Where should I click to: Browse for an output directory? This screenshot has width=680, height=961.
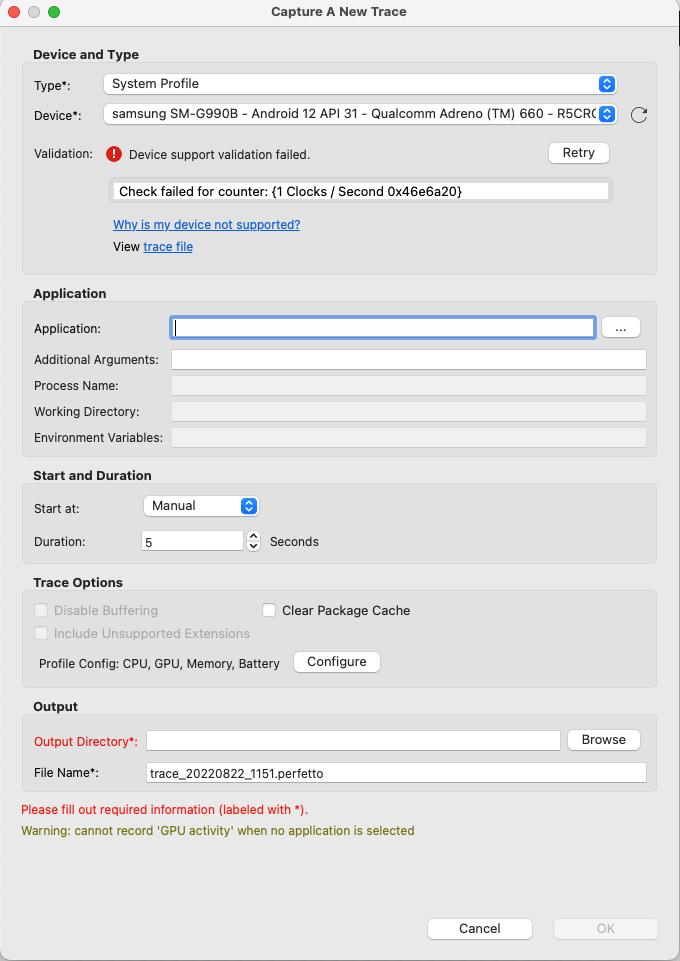603,740
